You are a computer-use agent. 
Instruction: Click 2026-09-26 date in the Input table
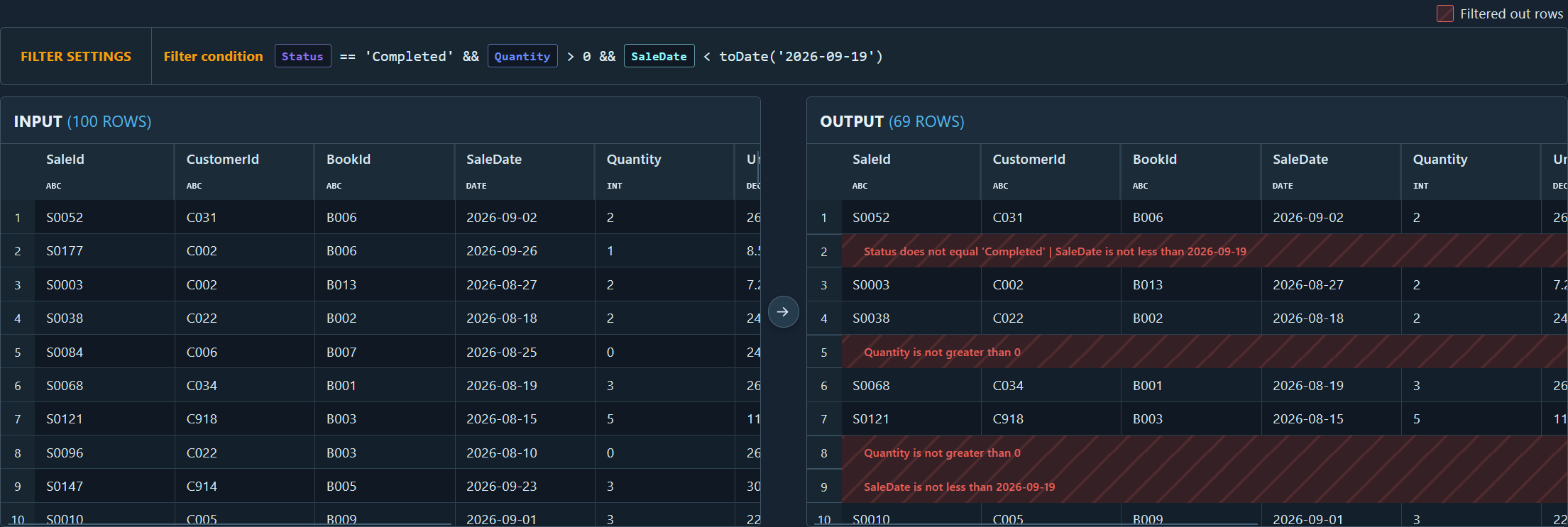pyautogui.click(x=502, y=250)
